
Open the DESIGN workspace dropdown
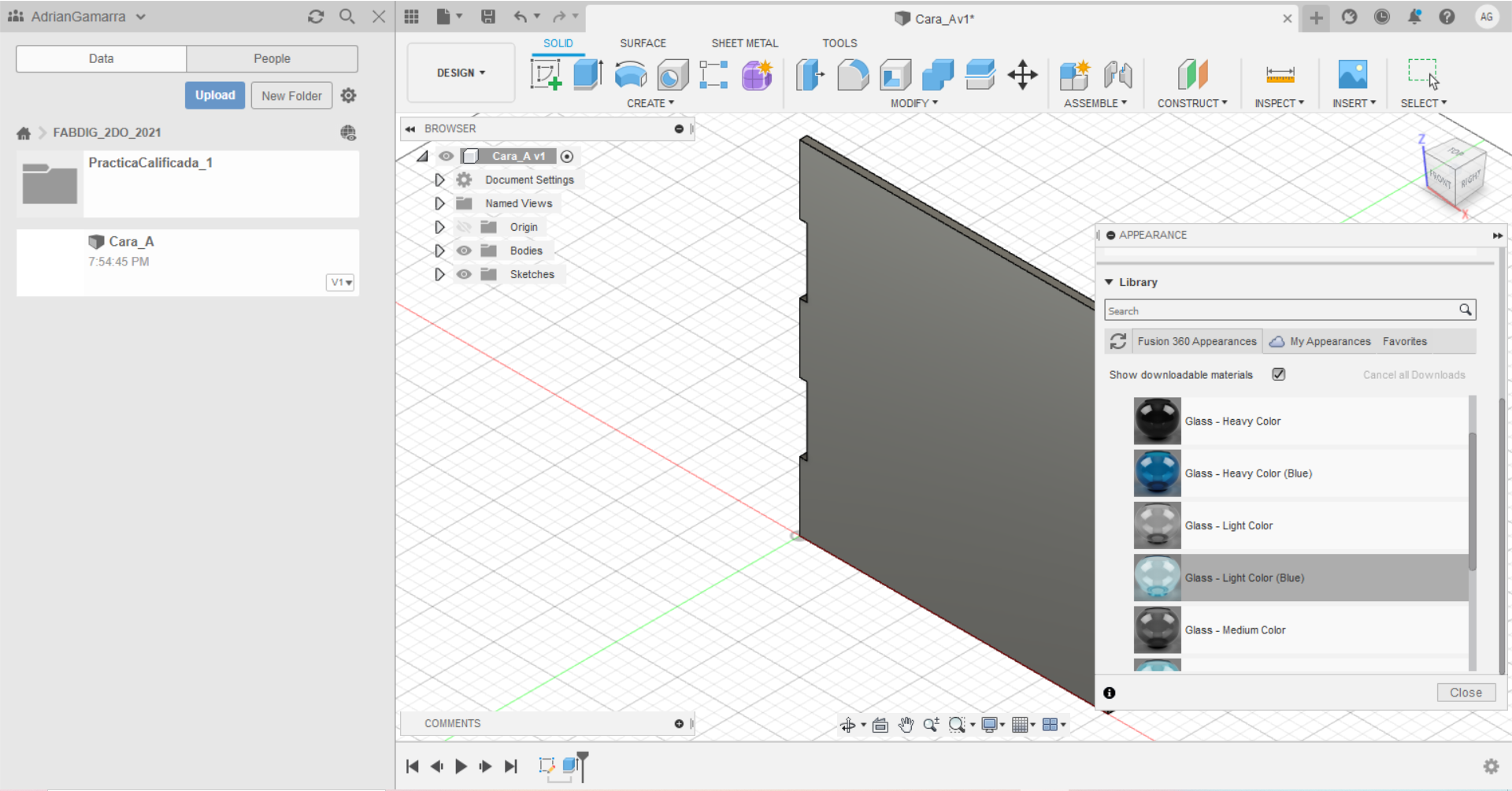tap(461, 72)
